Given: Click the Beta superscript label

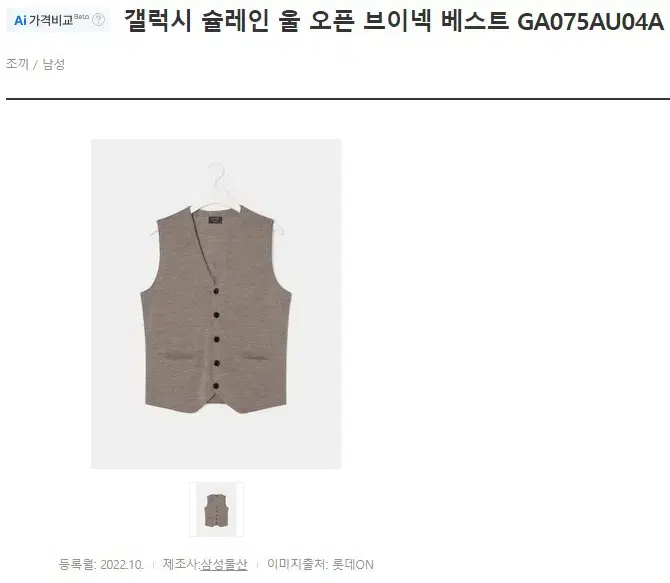Looking at the screenshot, I should tap(82, 17).
